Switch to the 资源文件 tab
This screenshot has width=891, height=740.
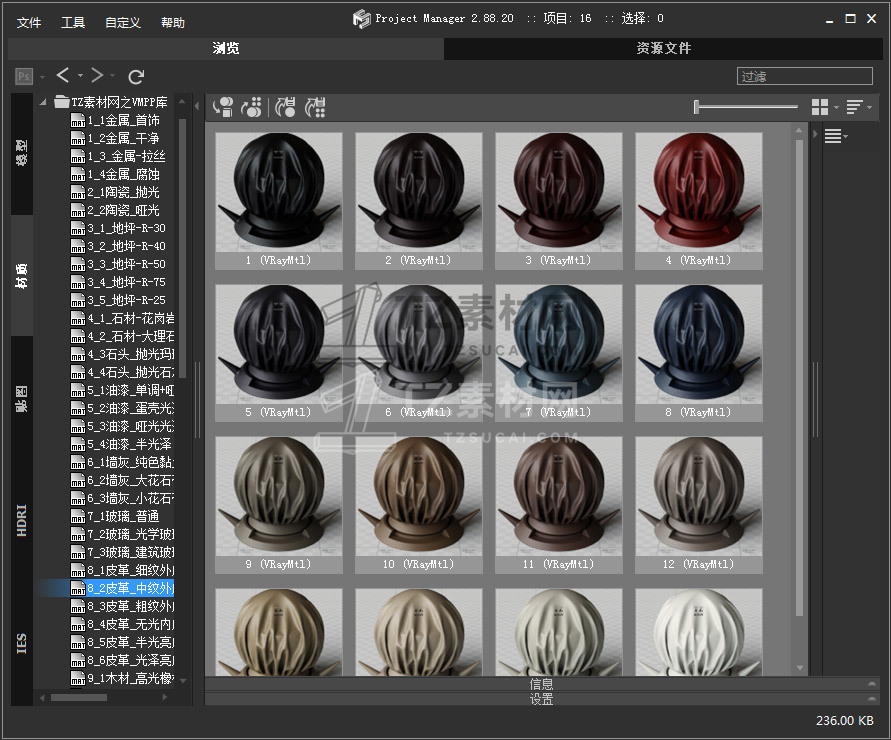[x=663, y=48]
